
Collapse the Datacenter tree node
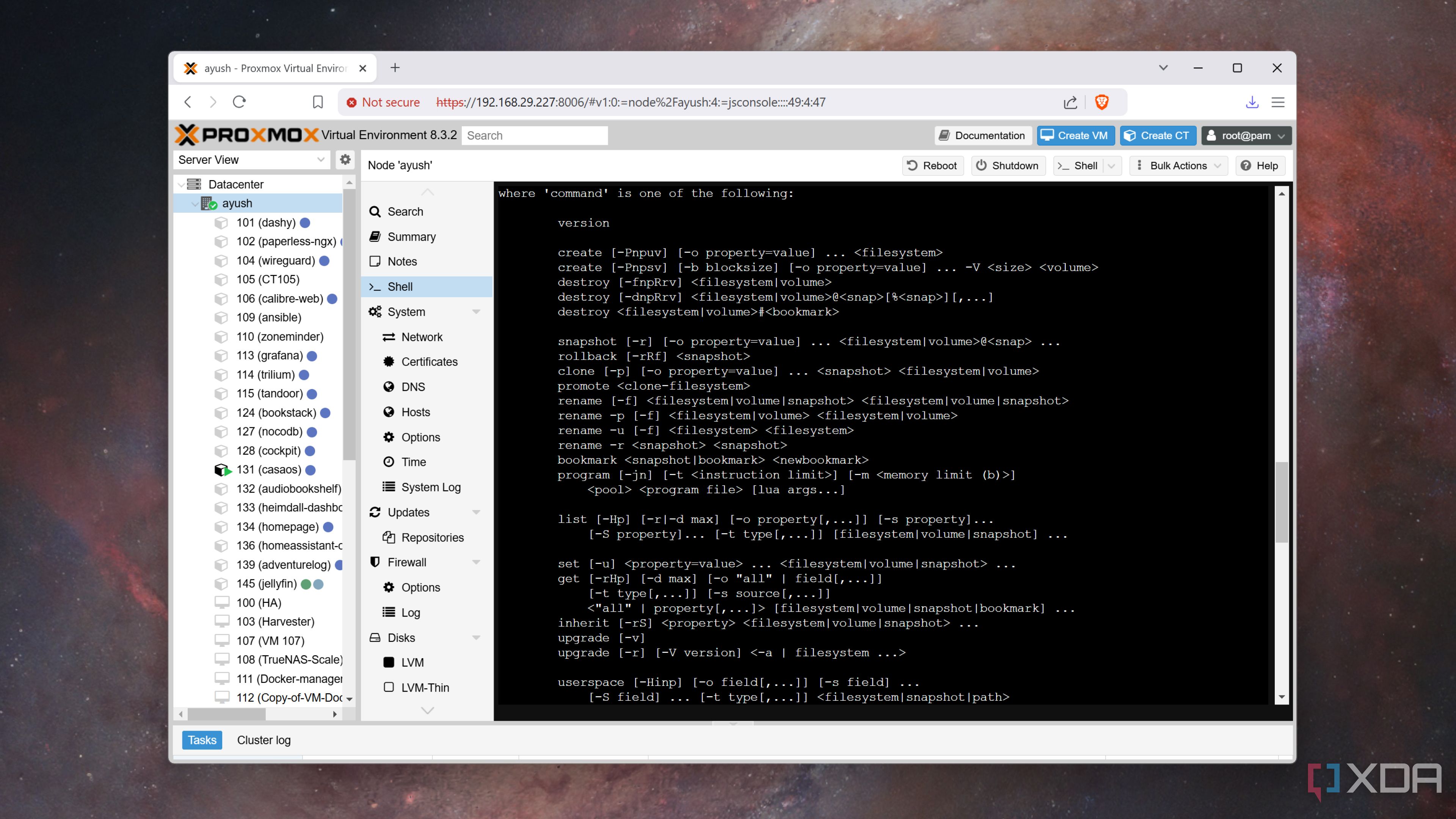(x=182, y=184)
